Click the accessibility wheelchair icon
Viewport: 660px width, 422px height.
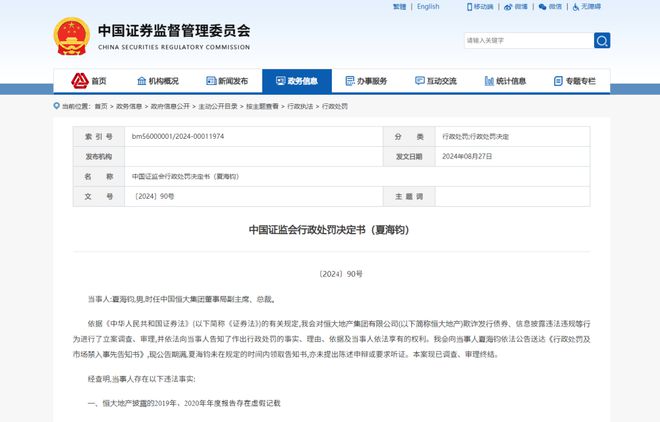point(575,7)
